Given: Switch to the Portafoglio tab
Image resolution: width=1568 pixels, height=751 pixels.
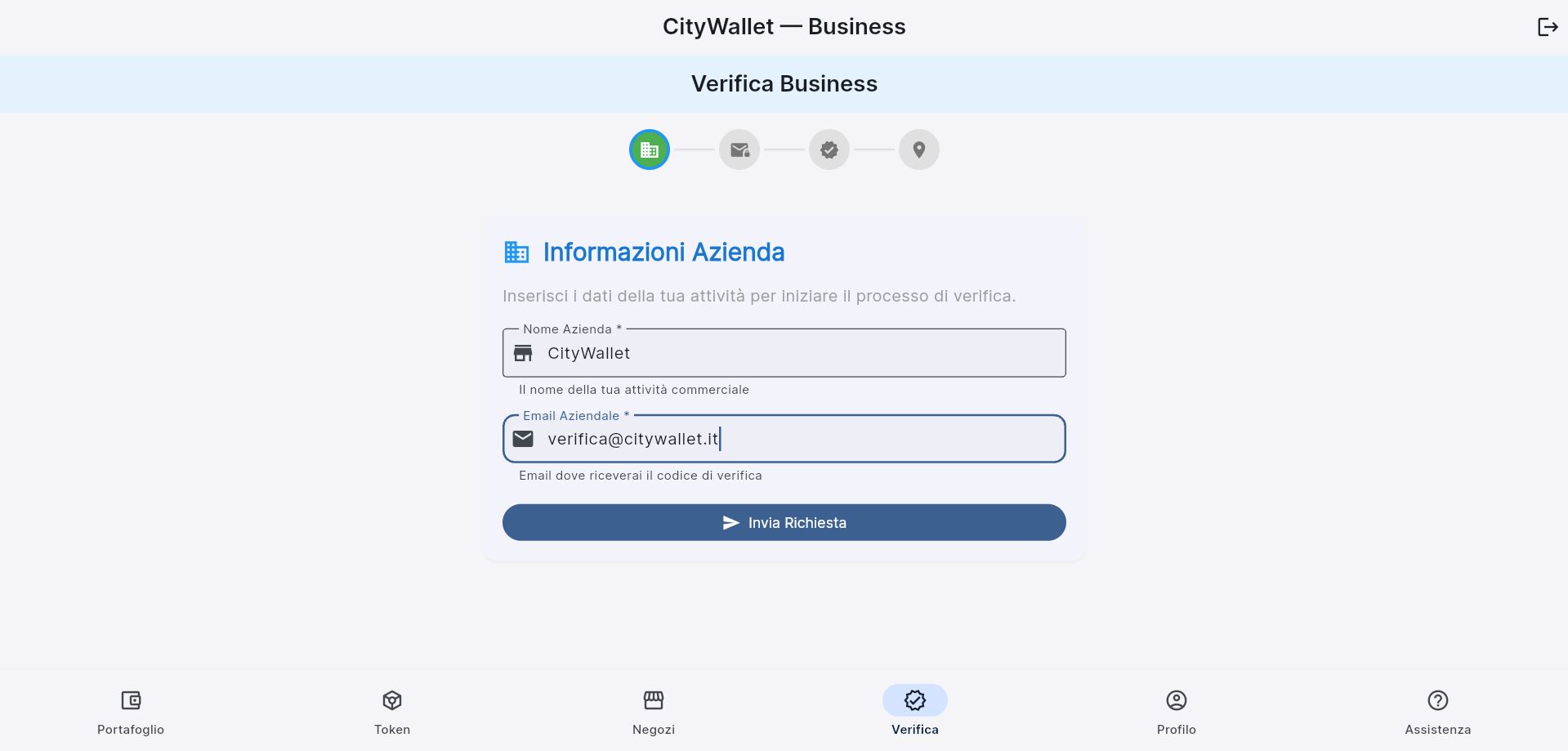Looking at the screenshot, I should pos(130,711).
